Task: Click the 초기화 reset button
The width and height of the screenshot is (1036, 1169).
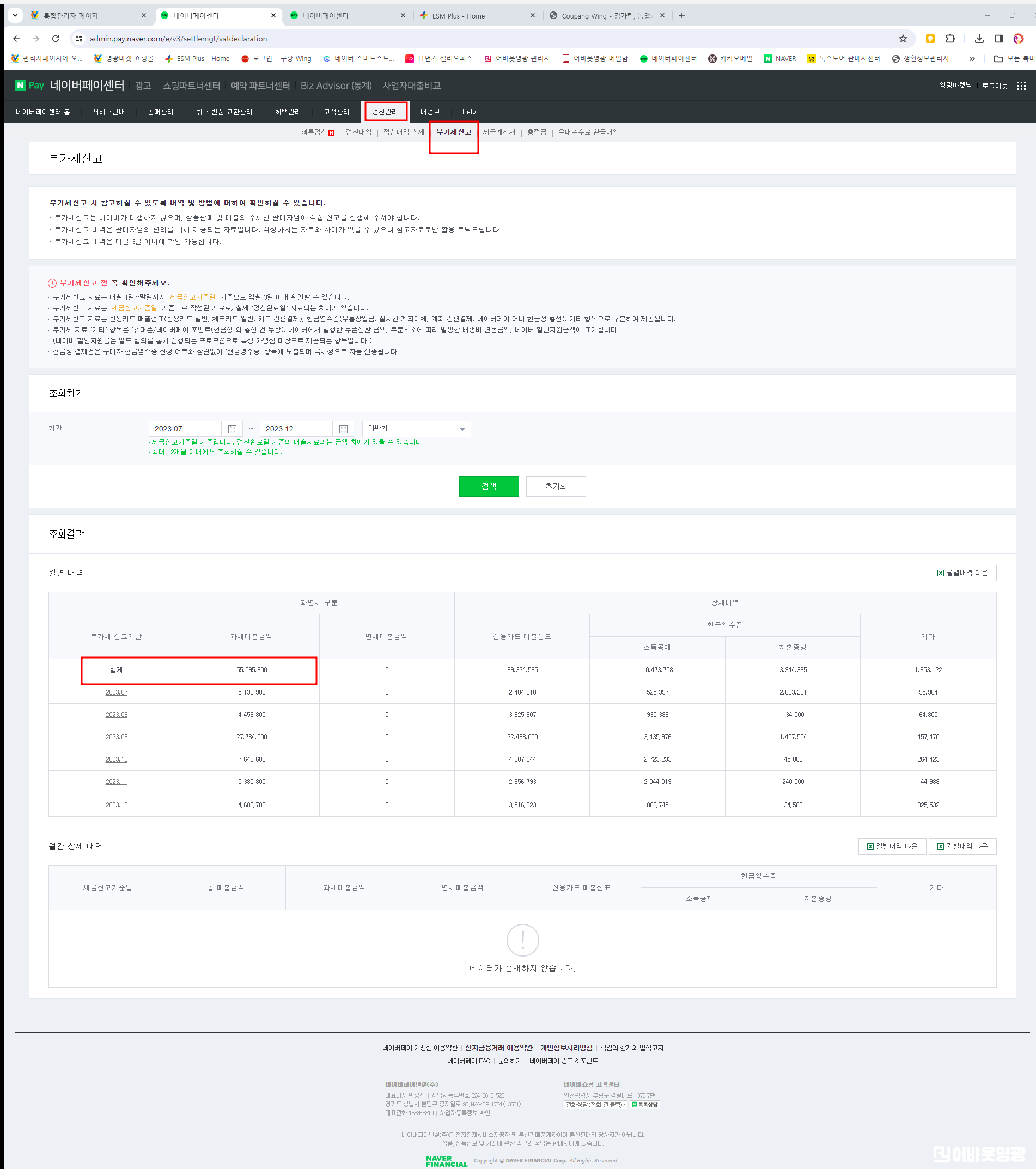Action: click(x=555, y=486)
